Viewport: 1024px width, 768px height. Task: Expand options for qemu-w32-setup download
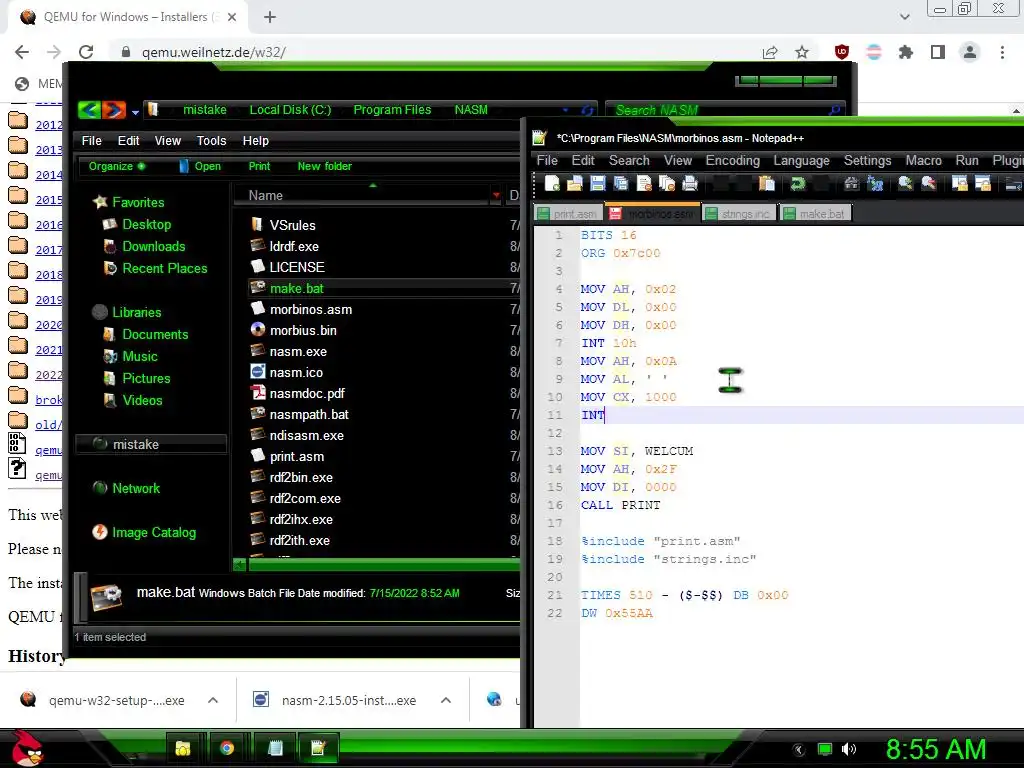tap(213, 700)
